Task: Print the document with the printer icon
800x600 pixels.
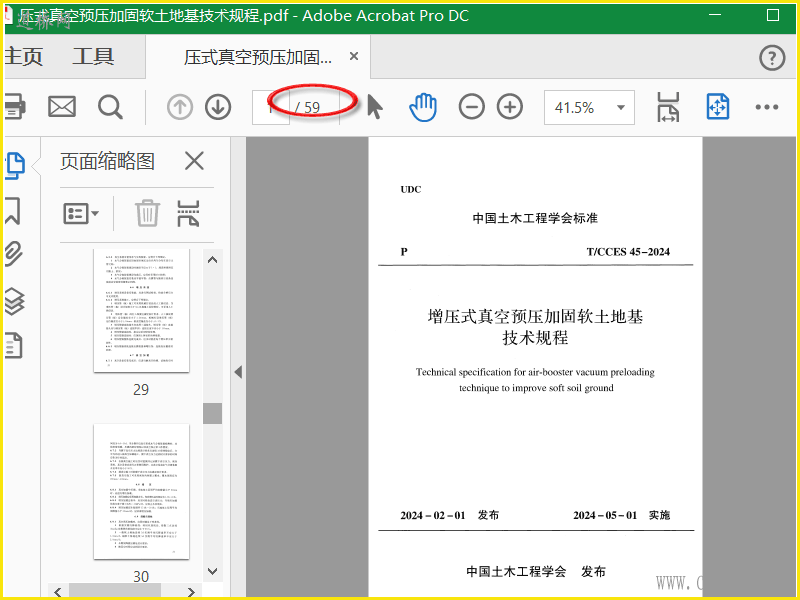Action: 14,107
